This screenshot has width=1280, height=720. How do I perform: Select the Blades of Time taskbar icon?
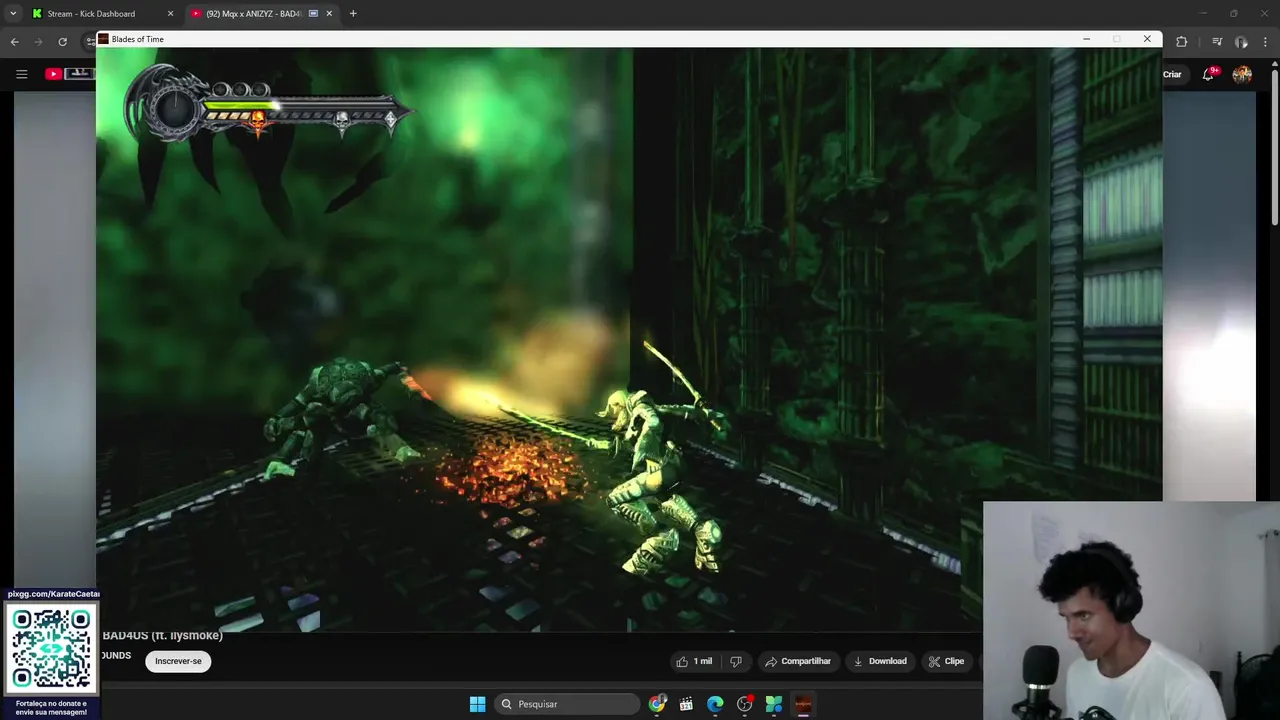(803, 704)
